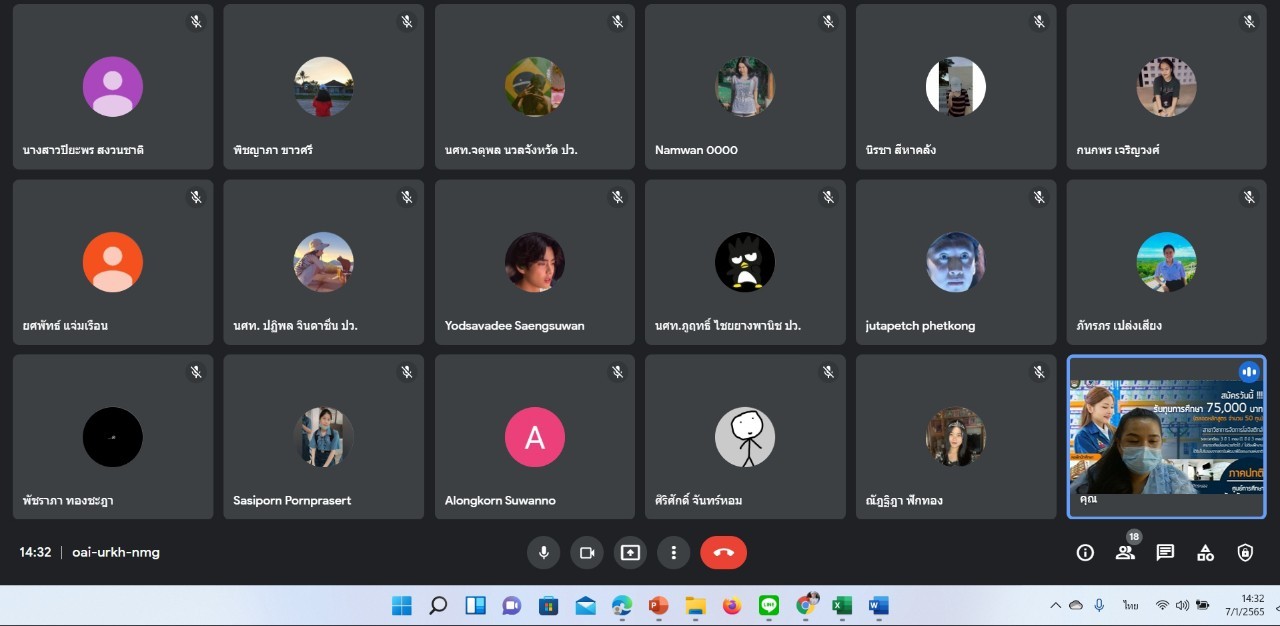Toggle the camera on or off
The width and height of the screenshot is (1280, 626).
pos(587,552)
